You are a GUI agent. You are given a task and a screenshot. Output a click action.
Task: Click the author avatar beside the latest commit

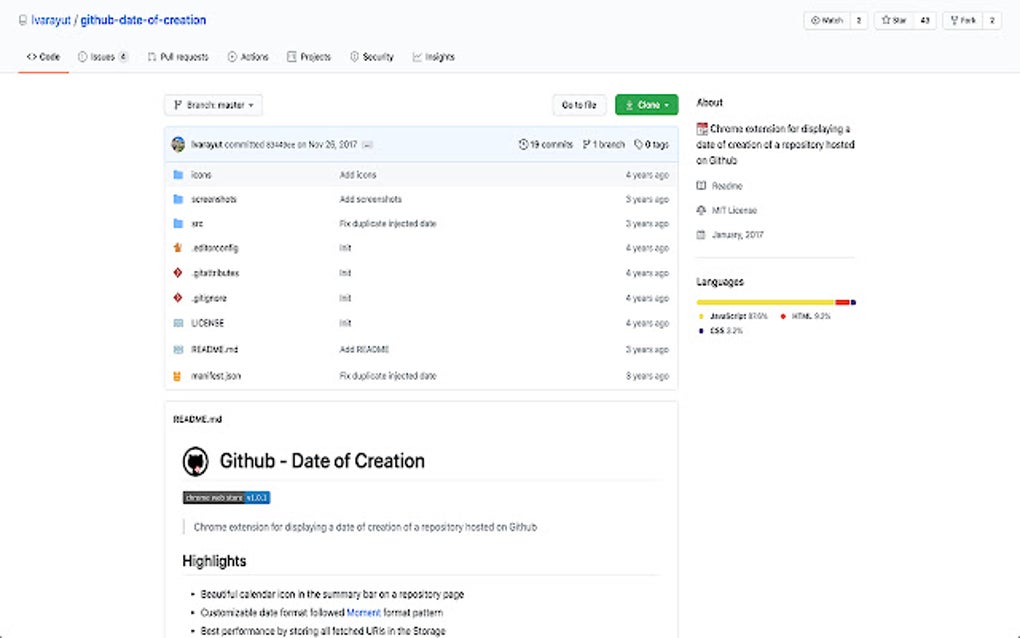pyautogui.click(x=178, y=145)
